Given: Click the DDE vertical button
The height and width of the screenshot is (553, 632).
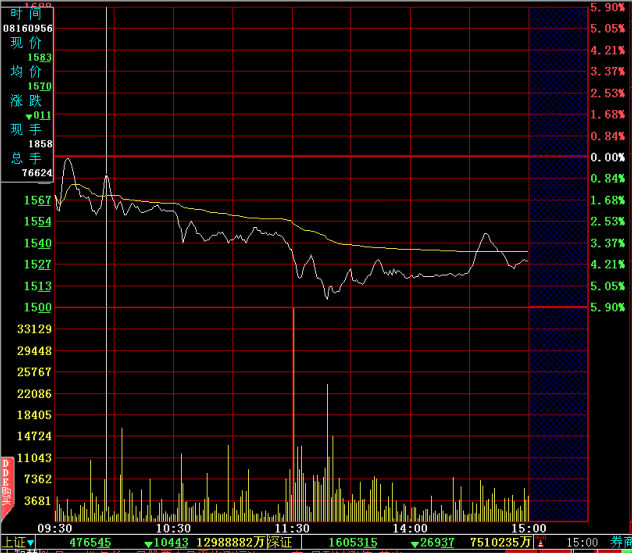Looking at the screenshot, I should click(x=5, y=478).
